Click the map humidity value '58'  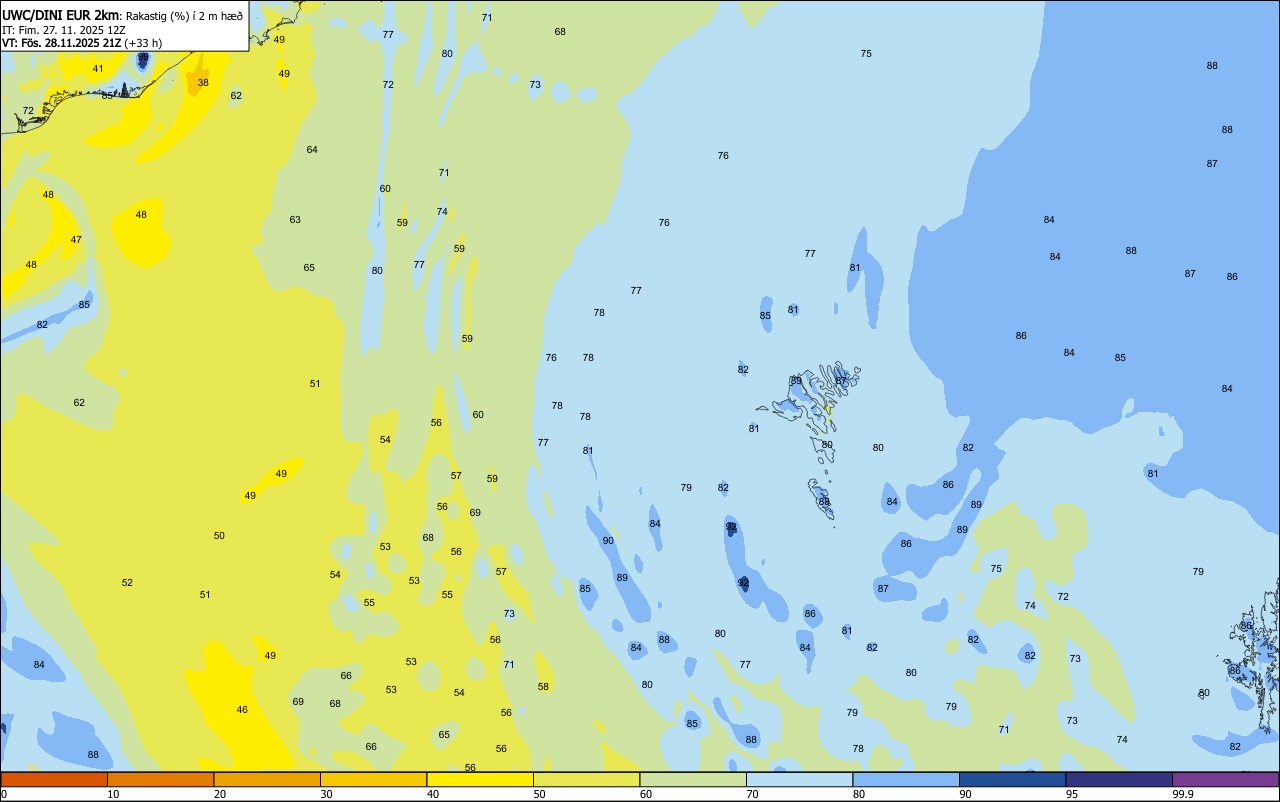(543, 687)
